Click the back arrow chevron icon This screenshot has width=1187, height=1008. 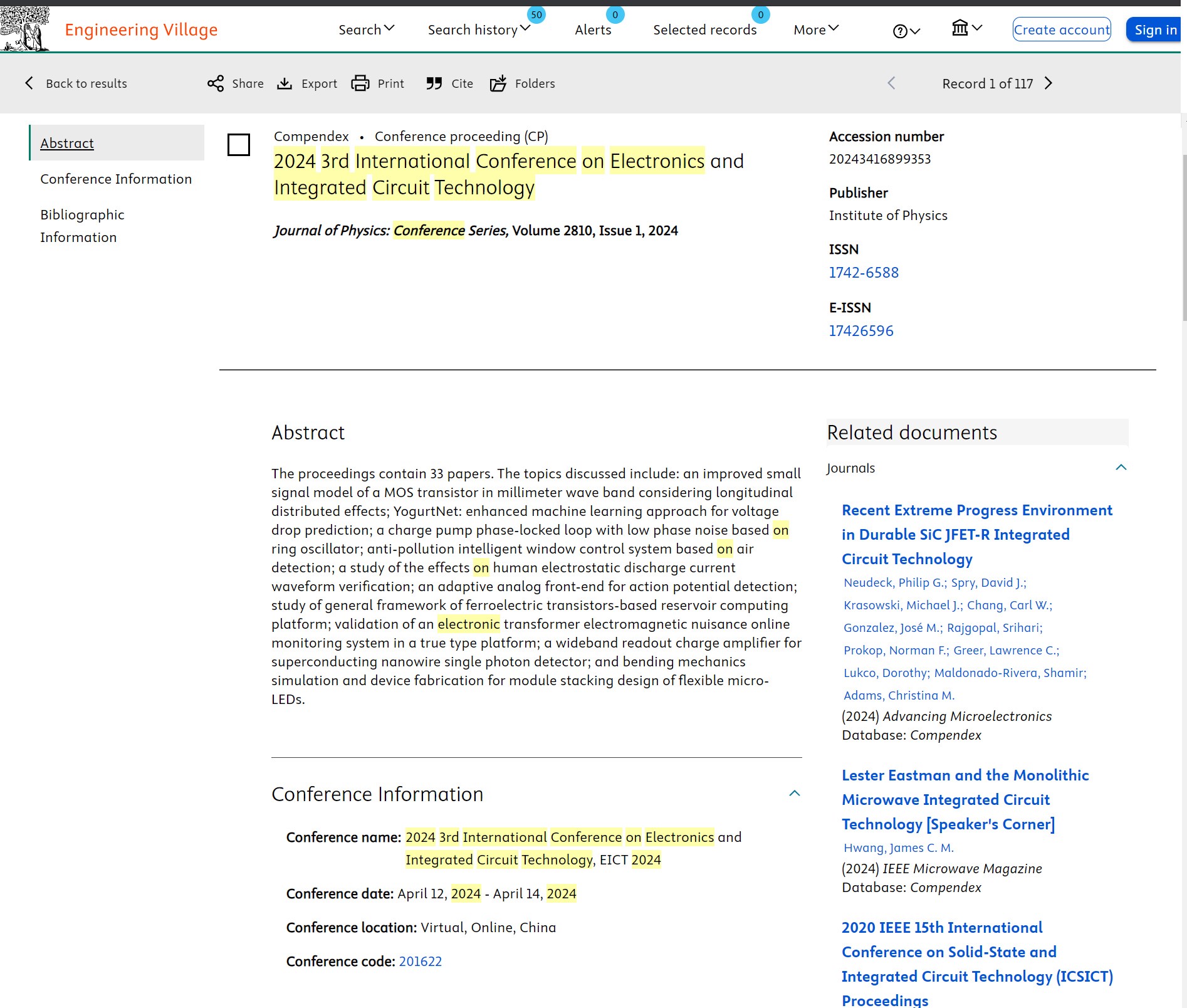(x=29, y=83)
